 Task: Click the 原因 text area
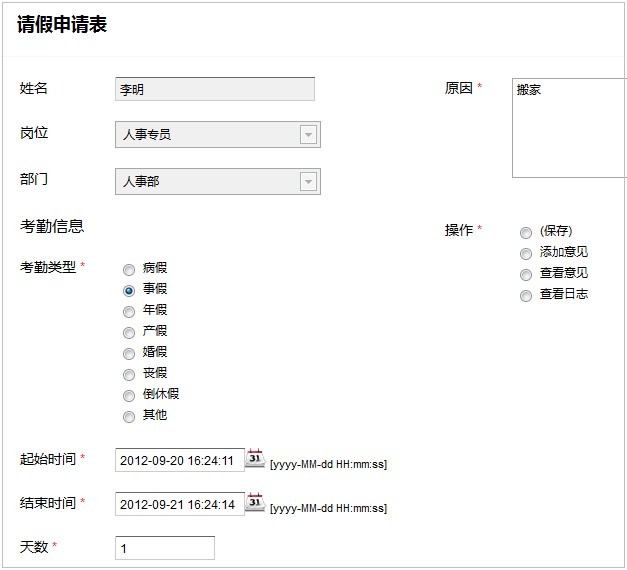(568, 128)
